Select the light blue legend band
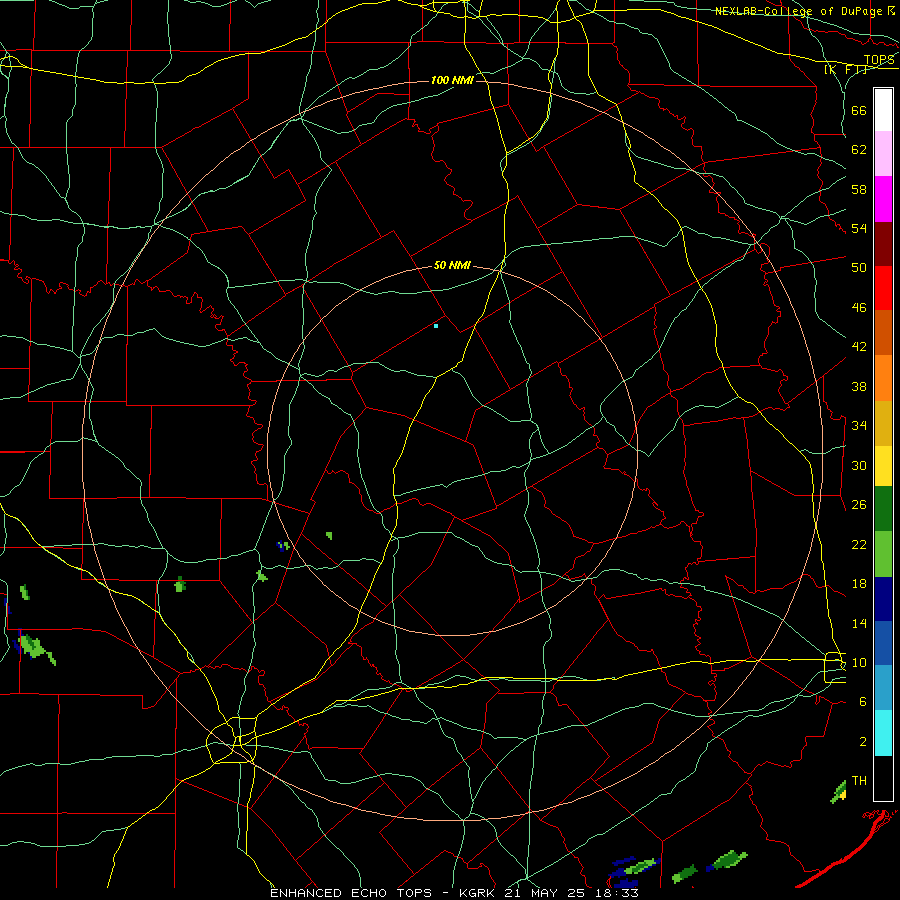The image size is (900, 900). (x=883, y=688)
